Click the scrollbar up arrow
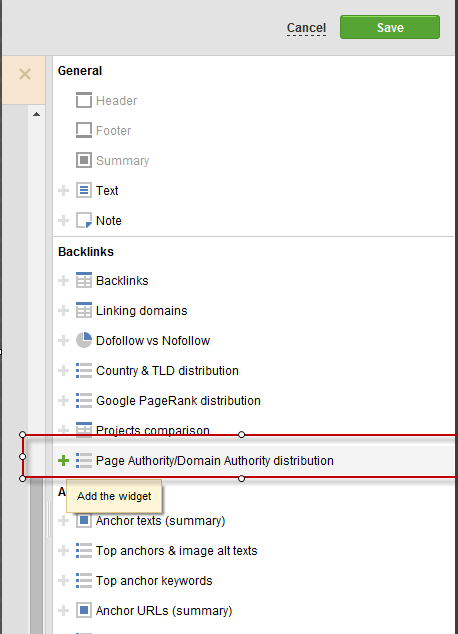Image resolution: width=458 pixels, height=634 pixels. point(36,114)
